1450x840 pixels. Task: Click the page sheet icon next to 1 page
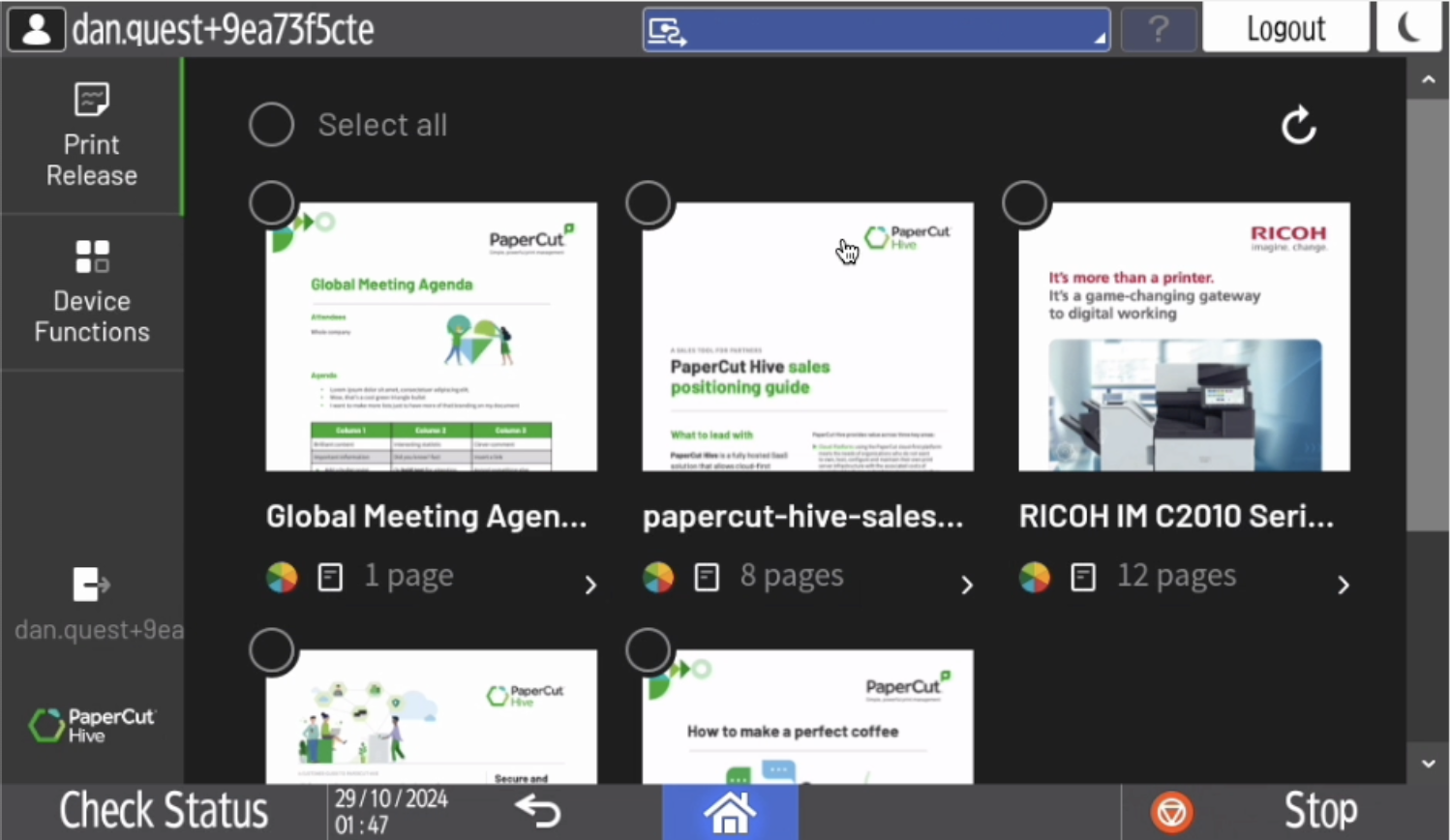point(330,578)
